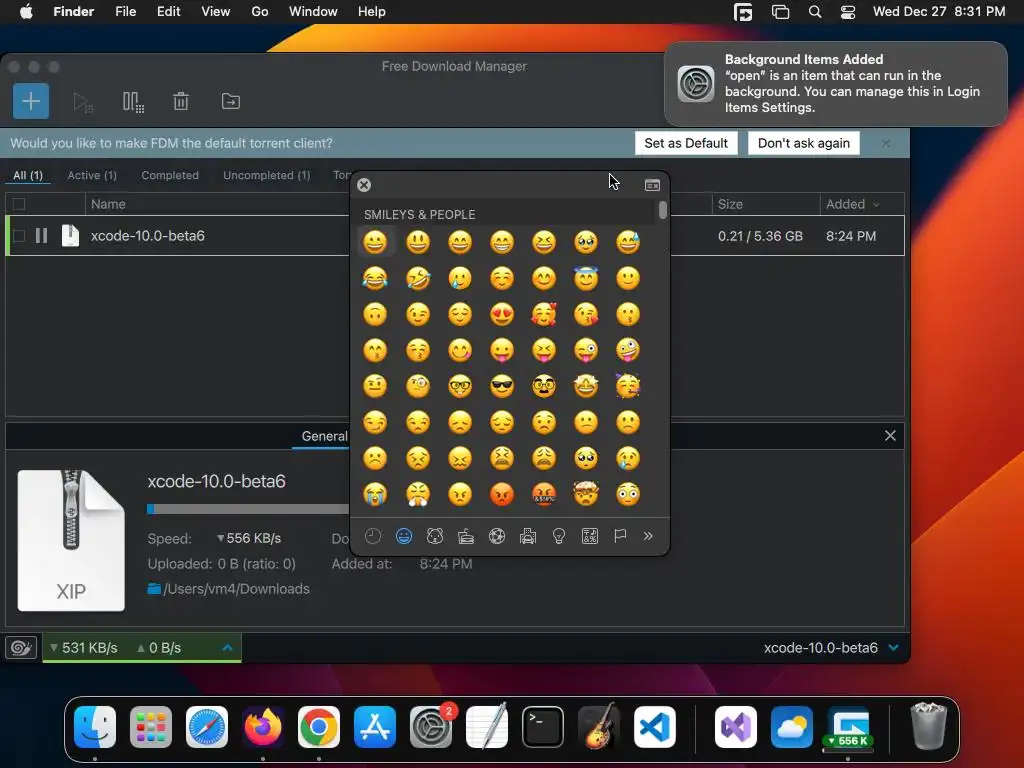Expand the xcode-10.0-beta6 status bar dropdown
1024x768 pixels.
(893, 648)
